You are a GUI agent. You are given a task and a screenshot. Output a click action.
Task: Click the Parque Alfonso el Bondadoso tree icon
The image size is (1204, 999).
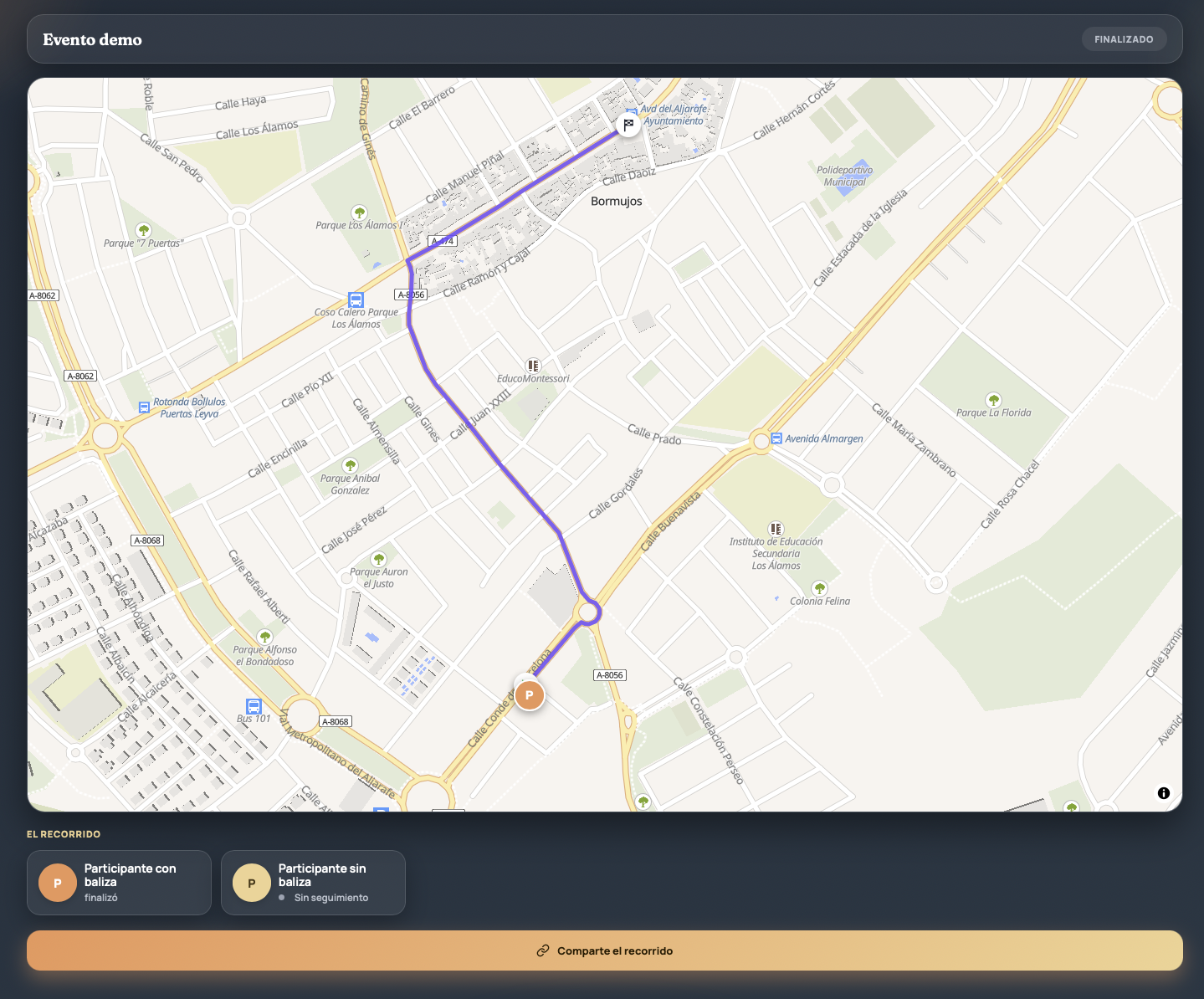click(x=265, y=637)
